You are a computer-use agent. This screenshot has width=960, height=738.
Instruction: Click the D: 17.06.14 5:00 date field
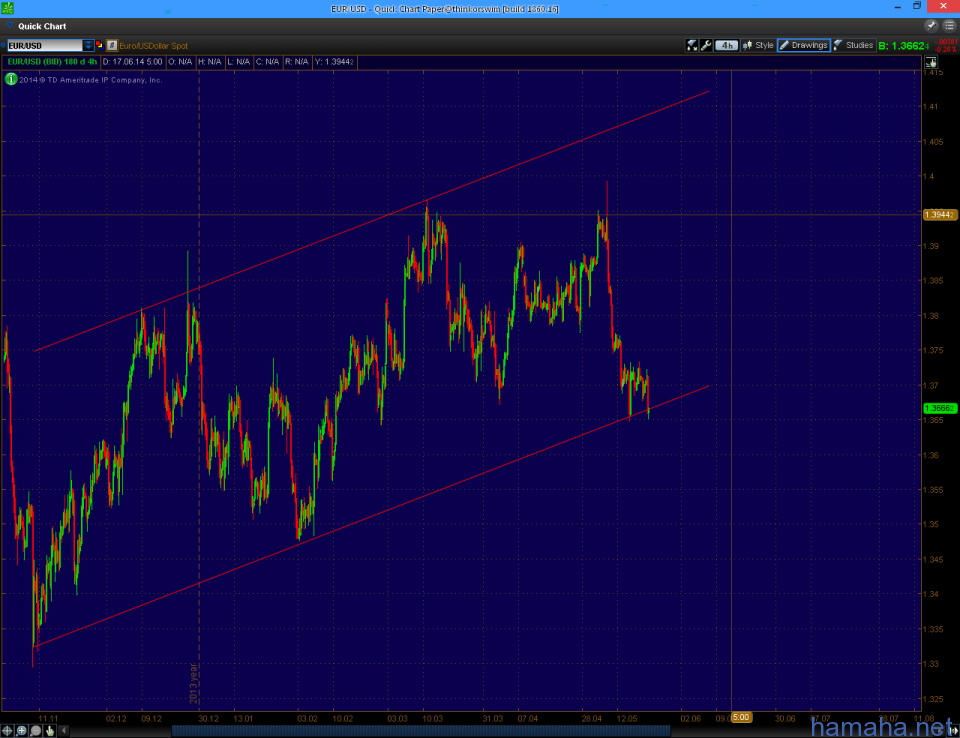[x=132, y=62]
